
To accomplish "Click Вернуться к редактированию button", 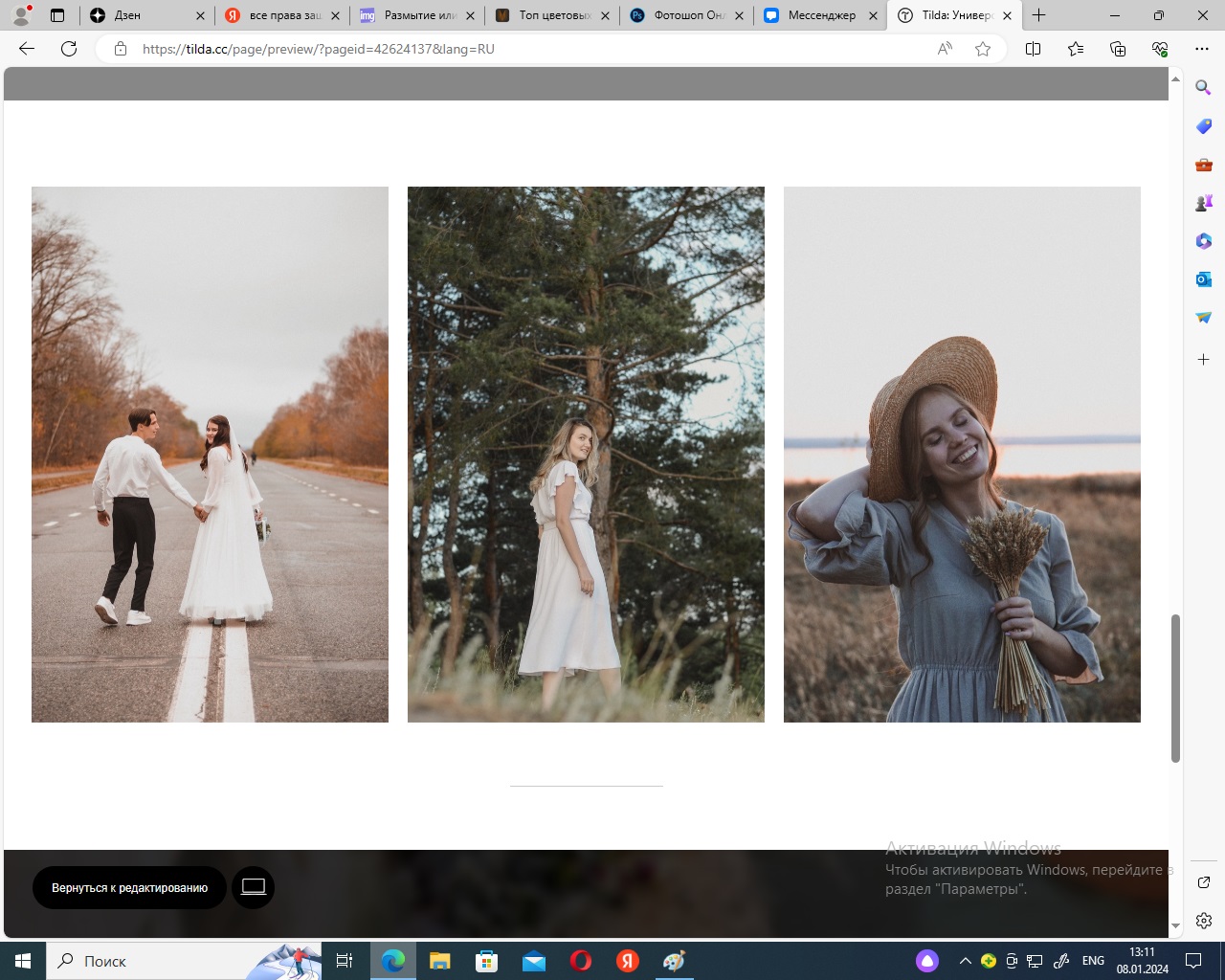I will [129, 888].
